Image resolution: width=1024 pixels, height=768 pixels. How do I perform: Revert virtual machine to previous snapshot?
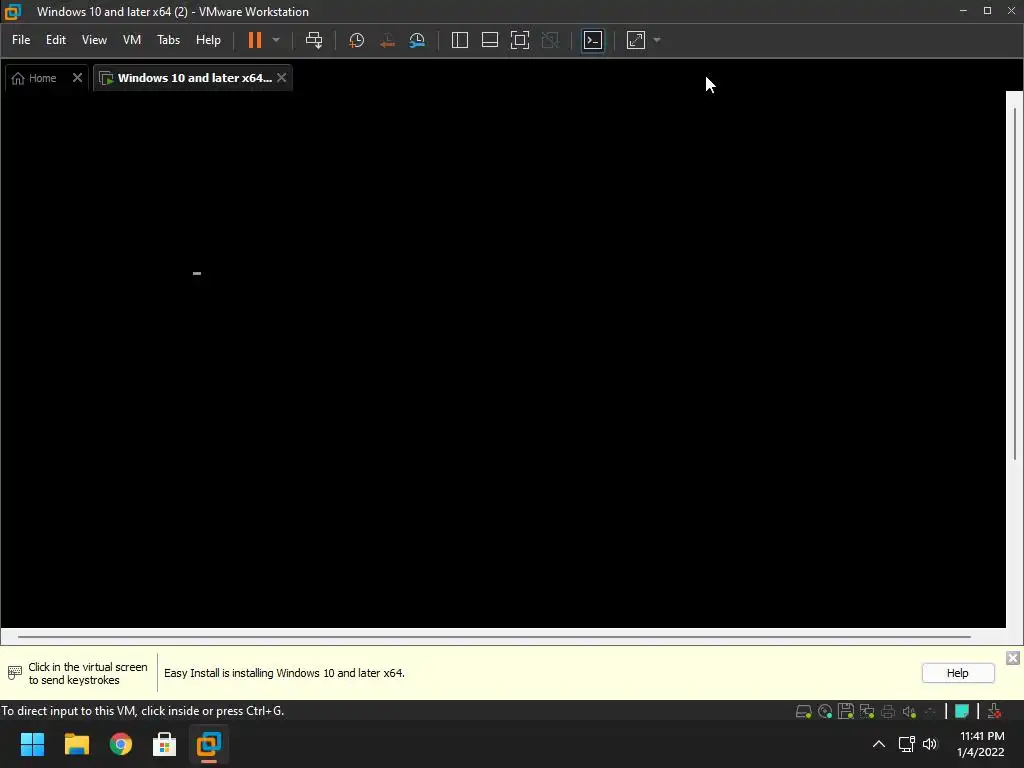click(387, 40)
